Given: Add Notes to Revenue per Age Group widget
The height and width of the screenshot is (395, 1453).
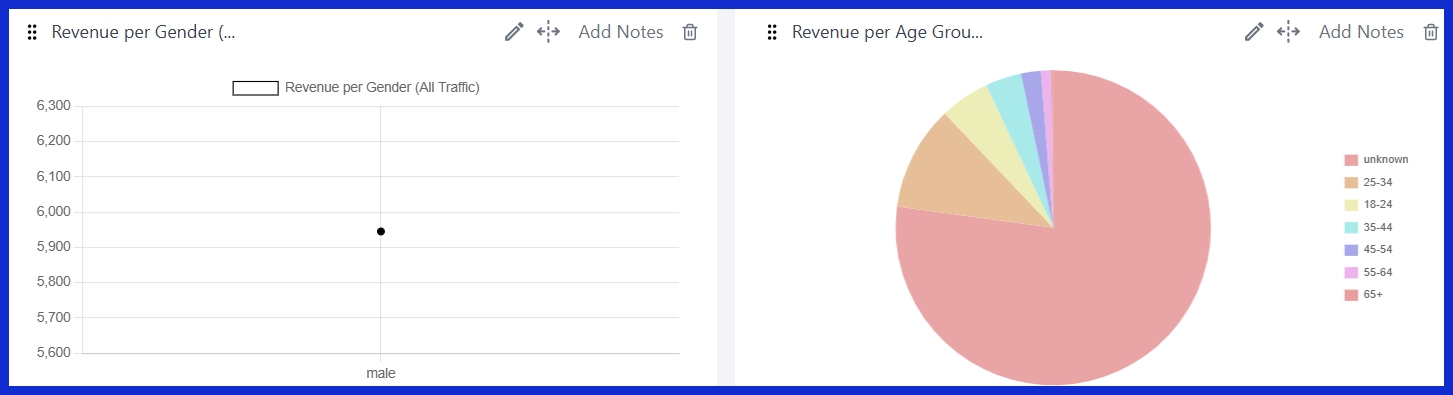Looking at the screenshot, I should pos(1361,32).
